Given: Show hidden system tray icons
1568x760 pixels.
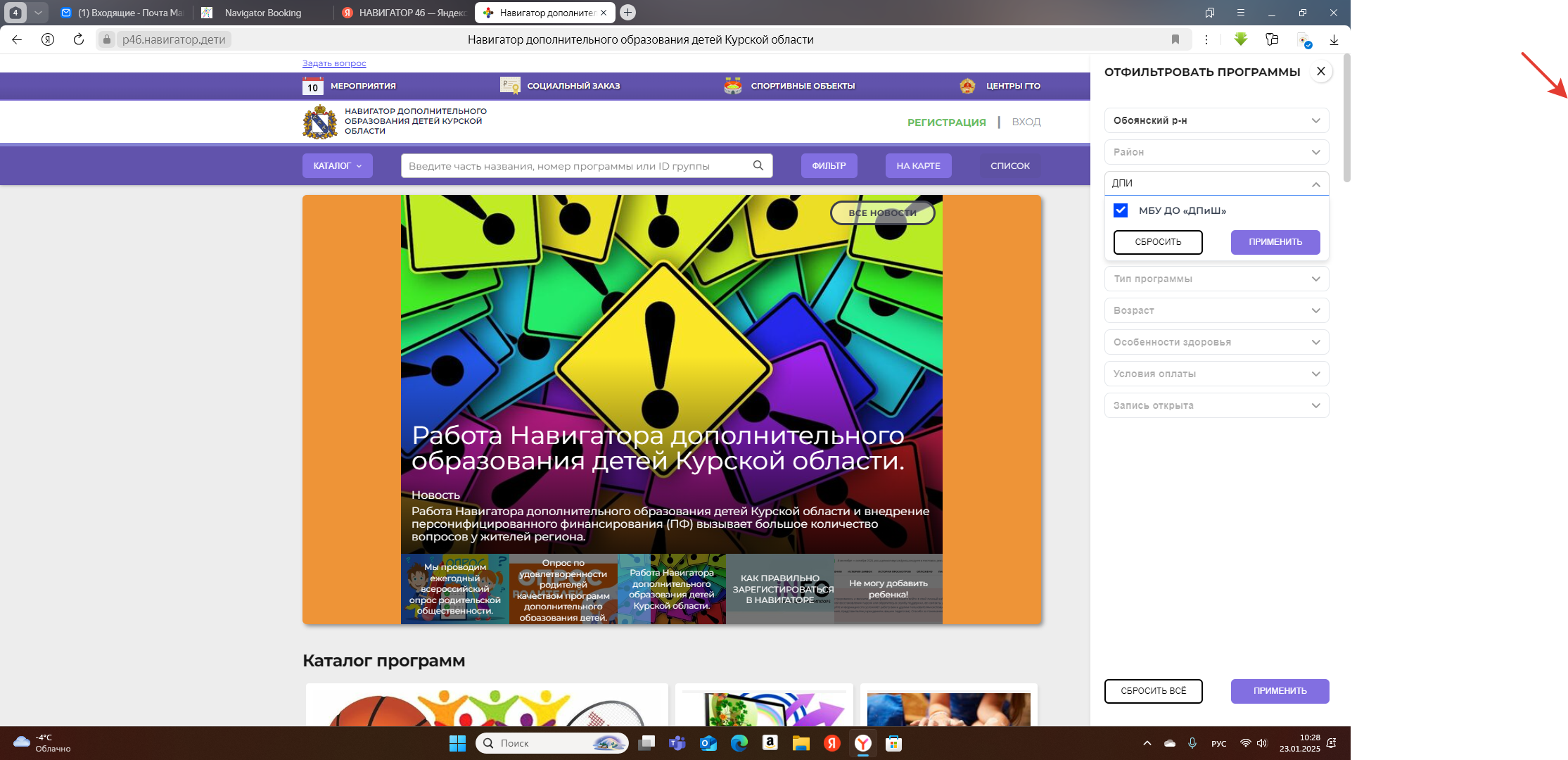Looking at the screenshot, I should pyautogui.click(x=1147, y=743).
